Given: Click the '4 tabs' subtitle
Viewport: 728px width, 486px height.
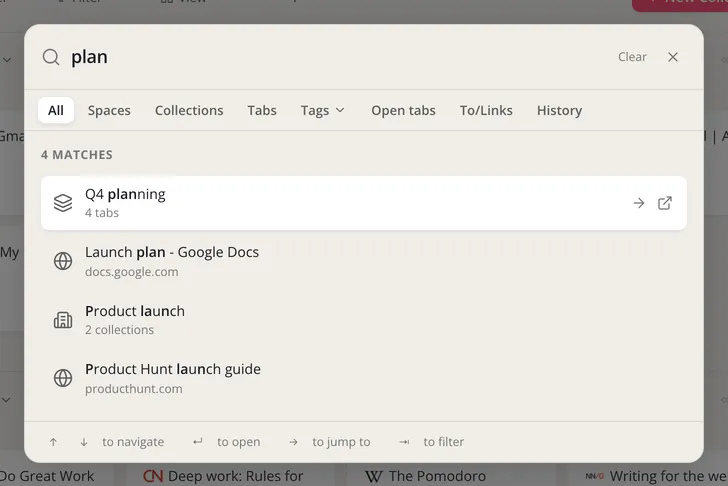Looking at the screenshot, I should tap(102, 213).
